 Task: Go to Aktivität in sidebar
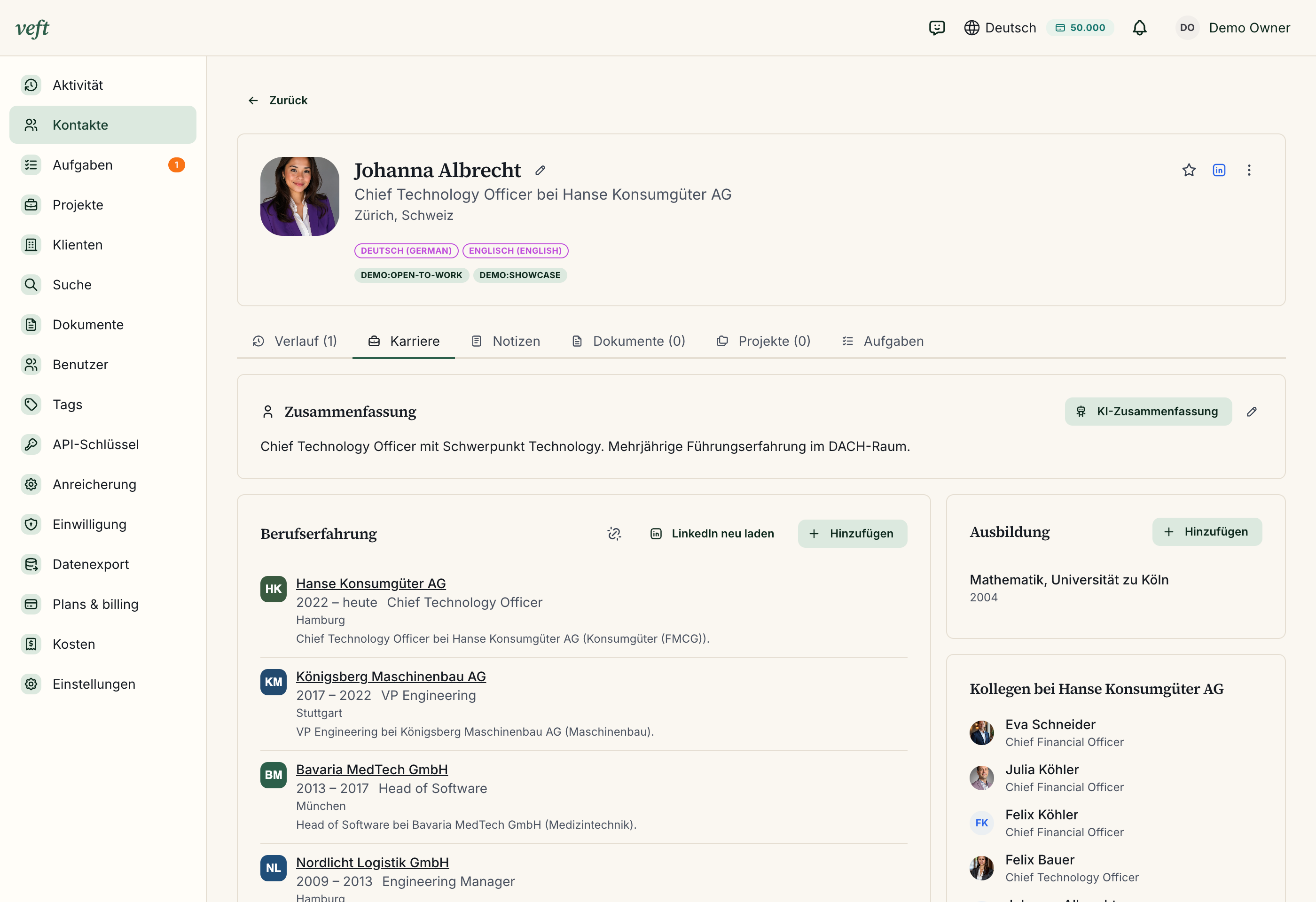[x=103, y=85]
